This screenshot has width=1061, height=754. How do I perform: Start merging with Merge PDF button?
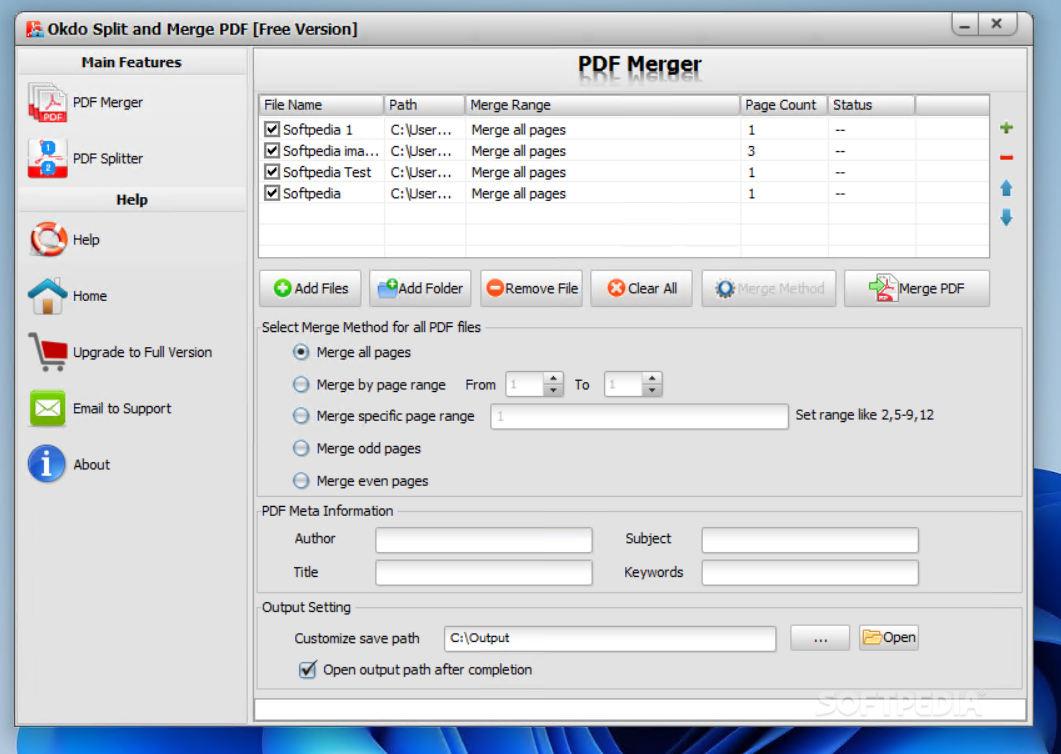coord(917,288)
